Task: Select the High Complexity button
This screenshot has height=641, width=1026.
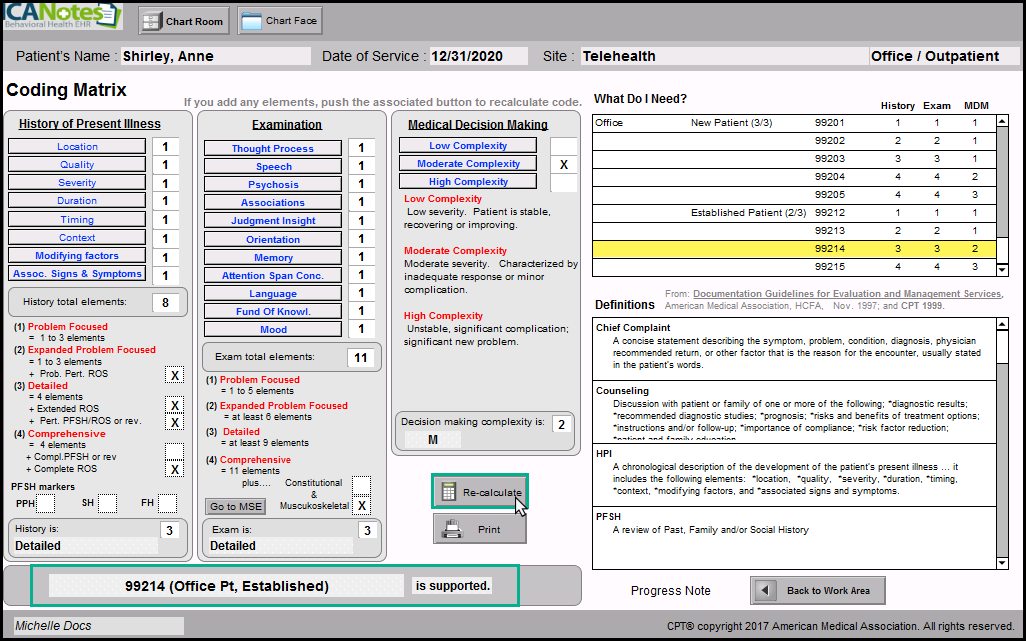Action: tap(468, 182)
